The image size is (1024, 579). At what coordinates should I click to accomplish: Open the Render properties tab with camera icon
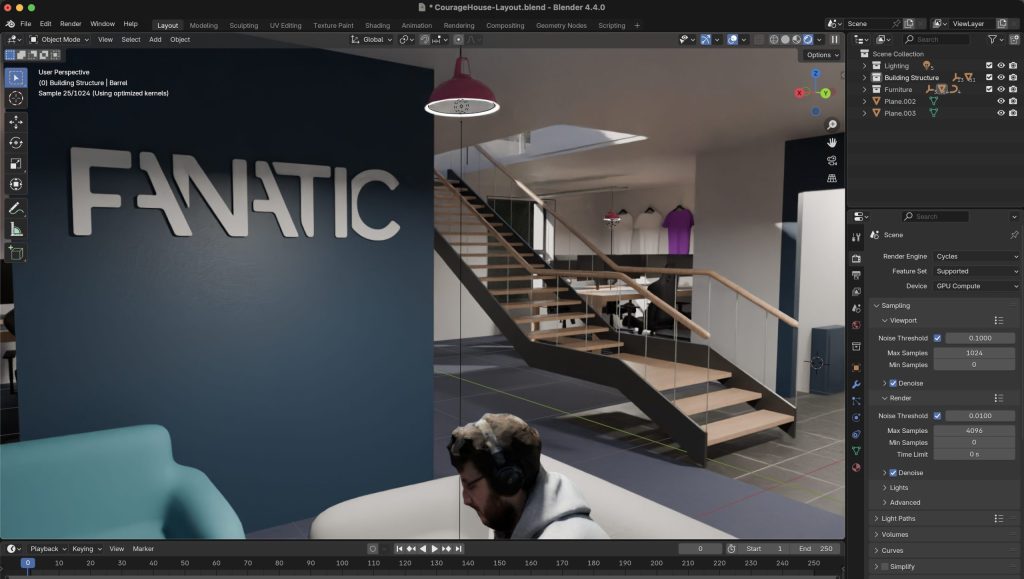click(x=856, y=258)
